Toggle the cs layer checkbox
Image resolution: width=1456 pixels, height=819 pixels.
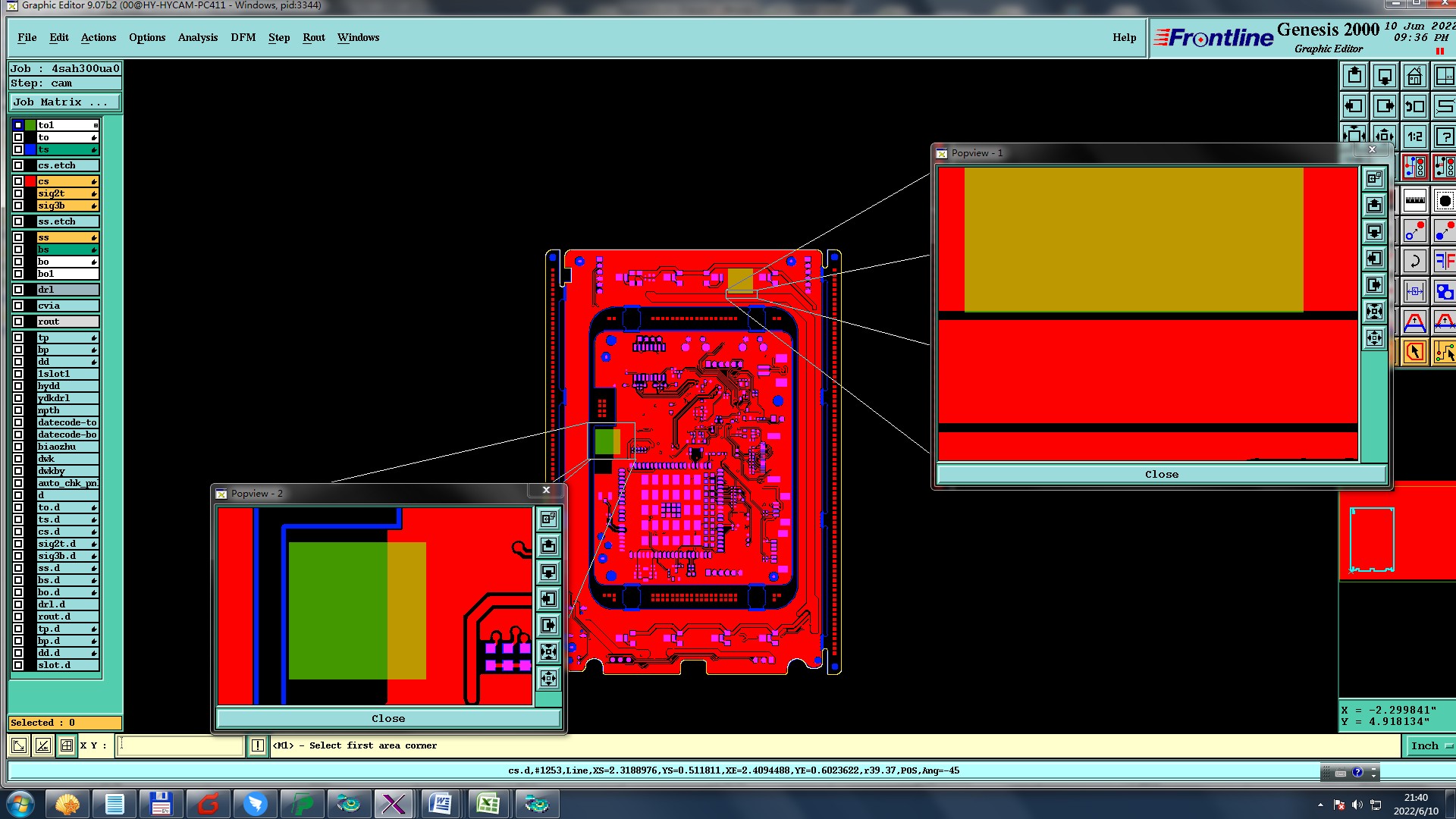18,181
